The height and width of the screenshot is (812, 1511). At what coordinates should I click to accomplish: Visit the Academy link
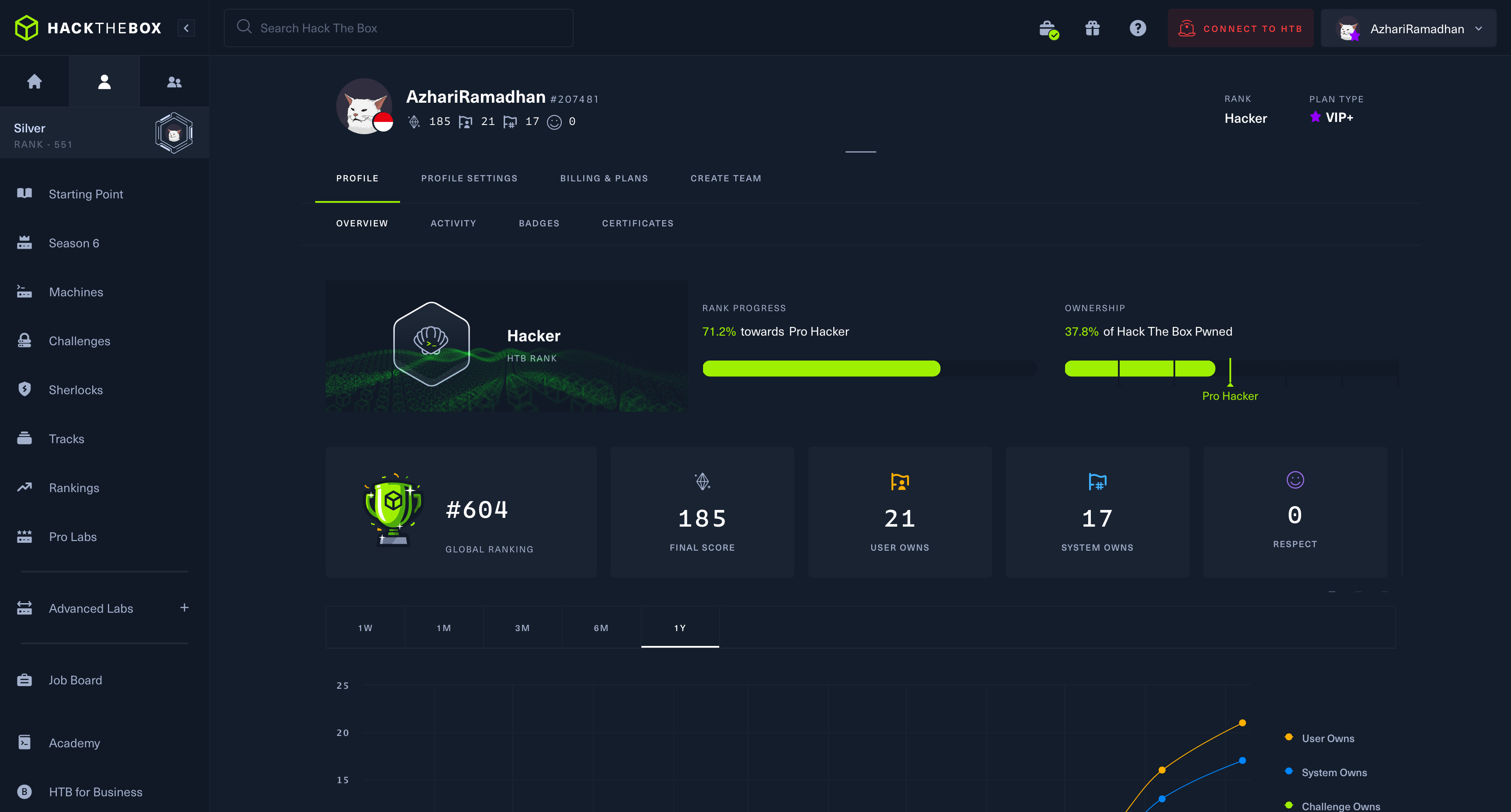74,743
